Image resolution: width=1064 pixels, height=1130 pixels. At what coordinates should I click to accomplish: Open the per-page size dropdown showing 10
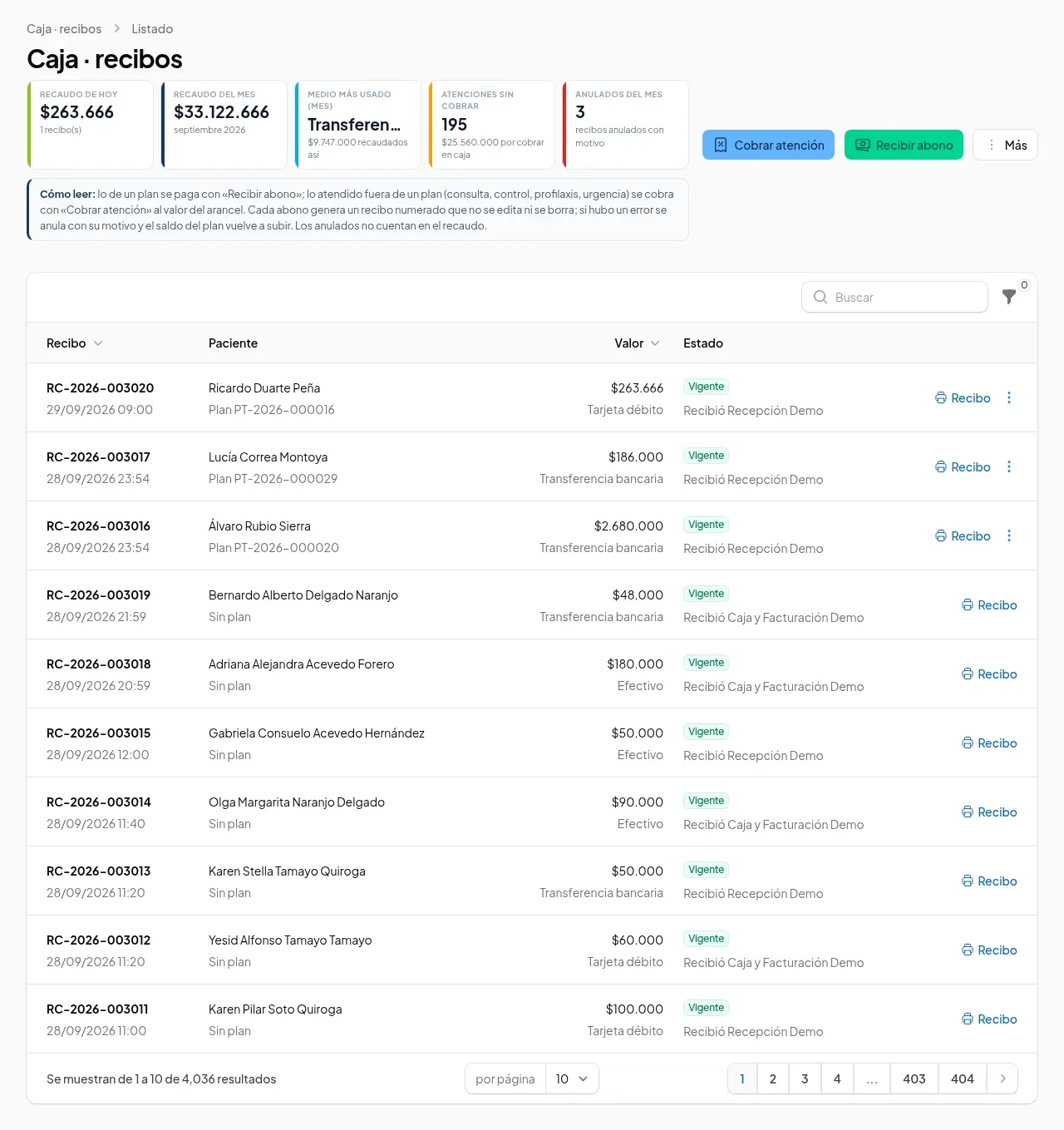coord(572,1078)
